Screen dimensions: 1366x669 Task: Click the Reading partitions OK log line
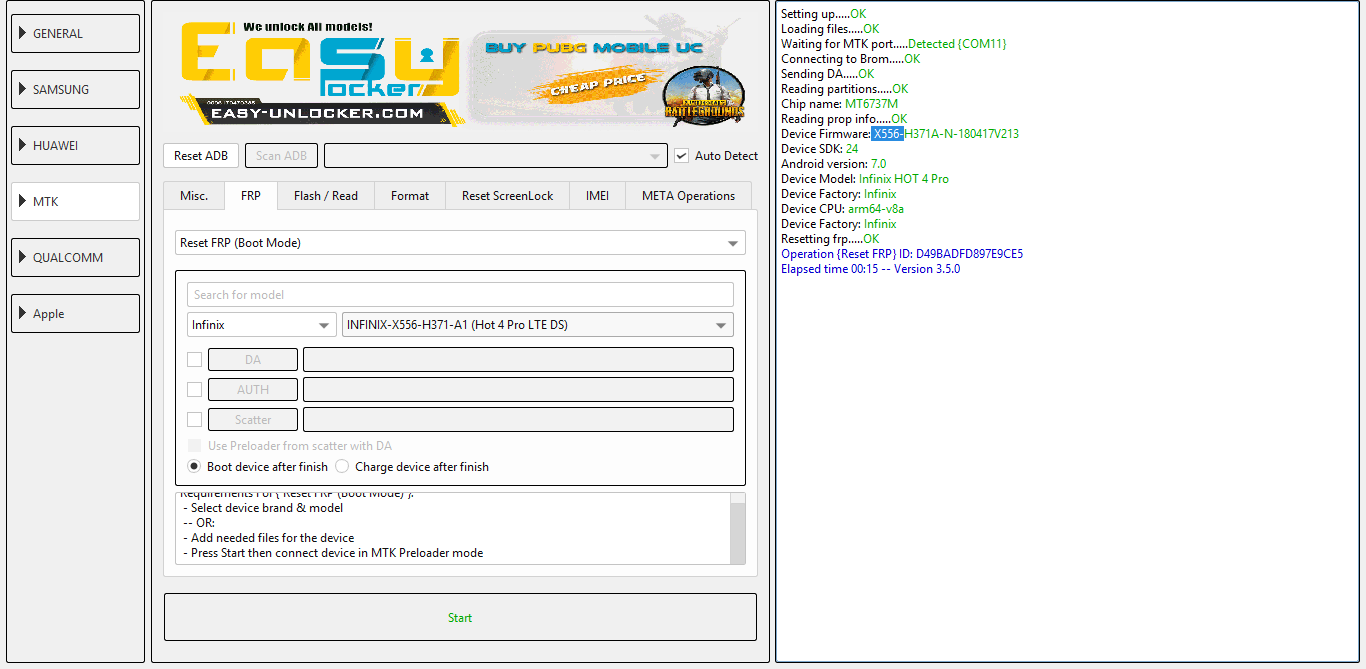tap(845, 89)
